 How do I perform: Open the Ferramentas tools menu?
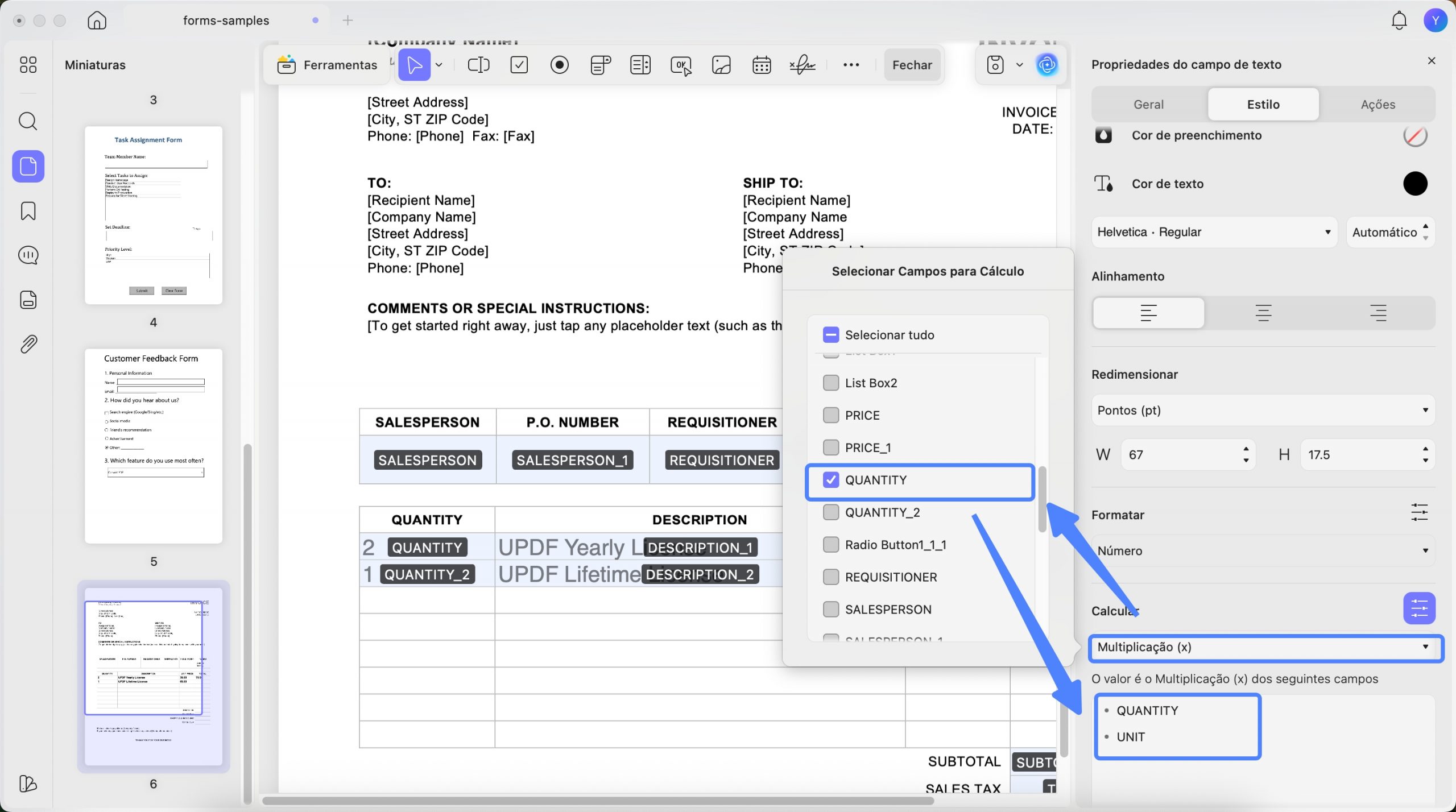point(328,65)
